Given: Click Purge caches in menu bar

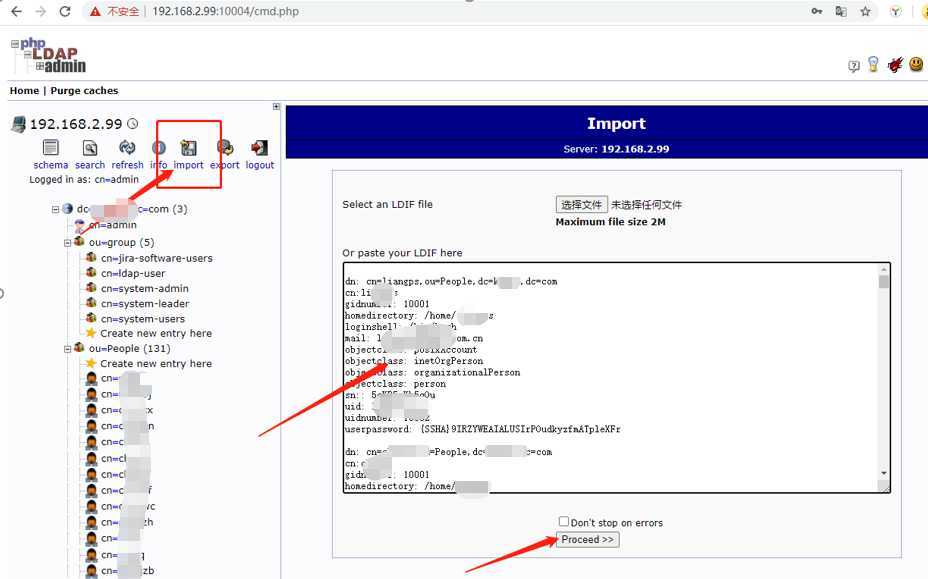Looking at the screenshot, I should click(84, 91).
